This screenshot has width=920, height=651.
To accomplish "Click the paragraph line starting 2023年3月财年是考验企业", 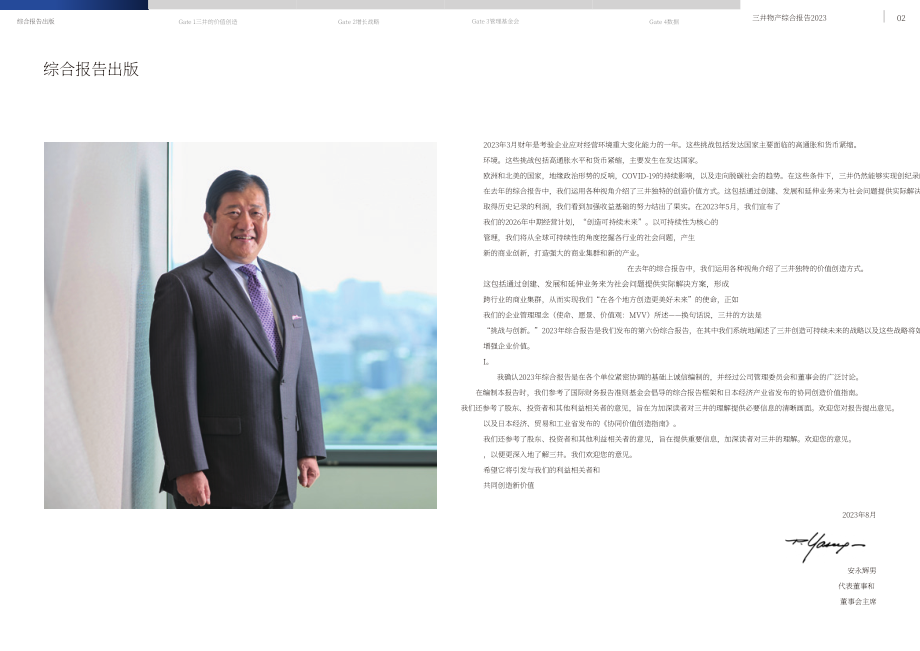I will pos(671,145).
